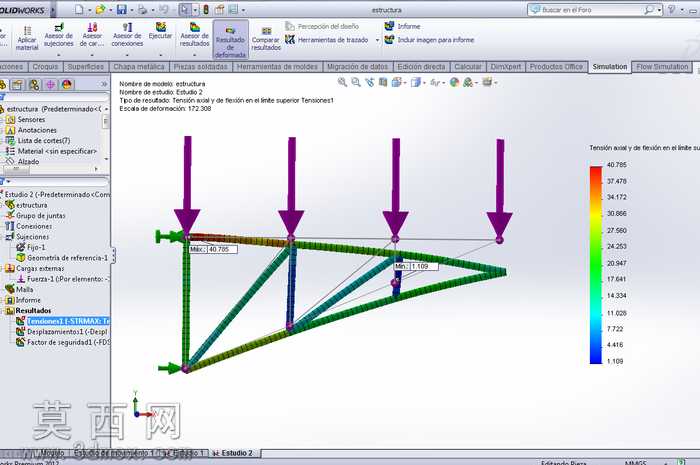Open Herramientas de trazado dropdown arrow
700x465 pixels.
pos(377,40)
